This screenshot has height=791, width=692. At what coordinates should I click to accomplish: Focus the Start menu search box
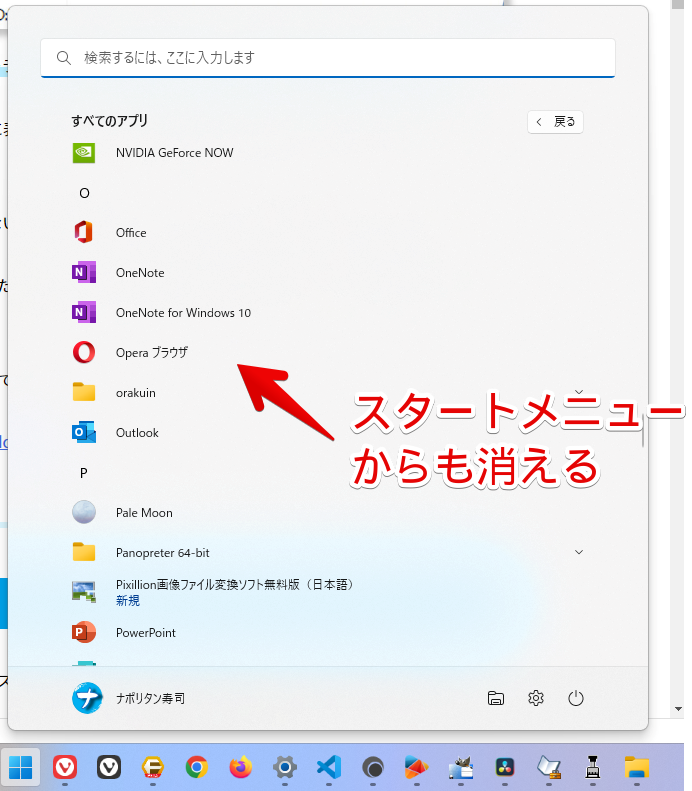click(328, 58)
